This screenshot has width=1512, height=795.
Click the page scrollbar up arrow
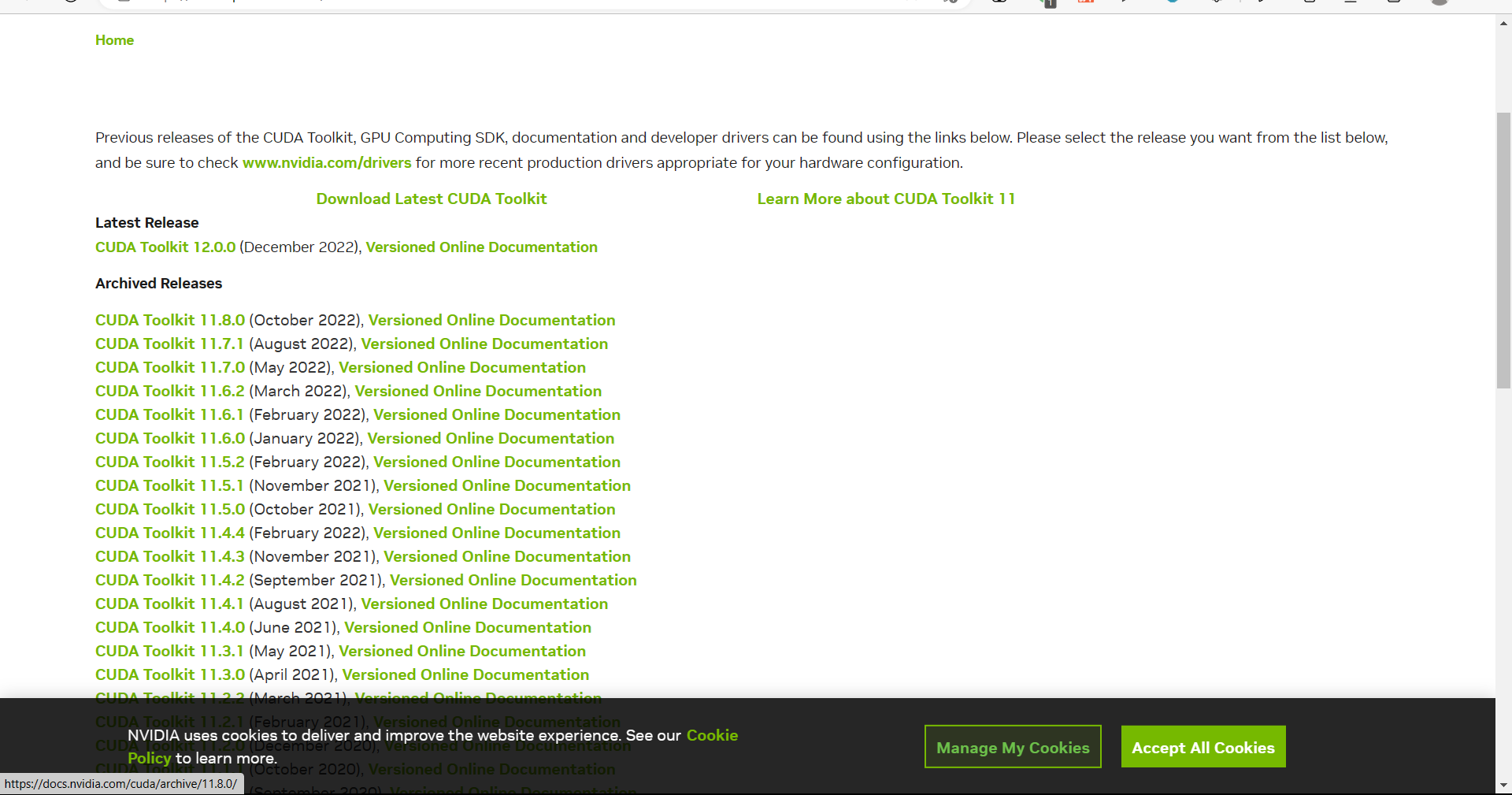pos(1503,23)
